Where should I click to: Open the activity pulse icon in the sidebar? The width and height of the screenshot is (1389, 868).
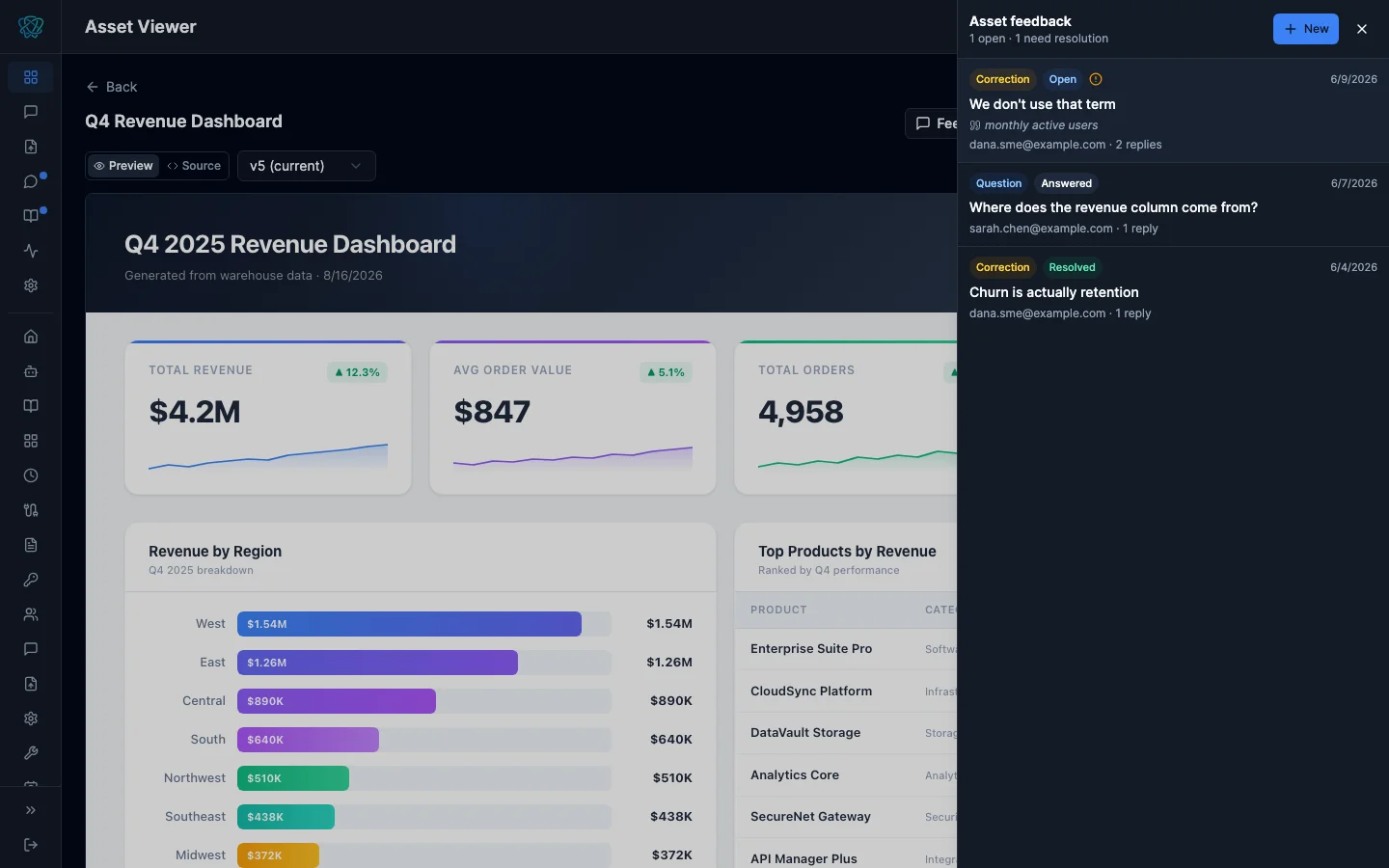[x=31, y=251]
